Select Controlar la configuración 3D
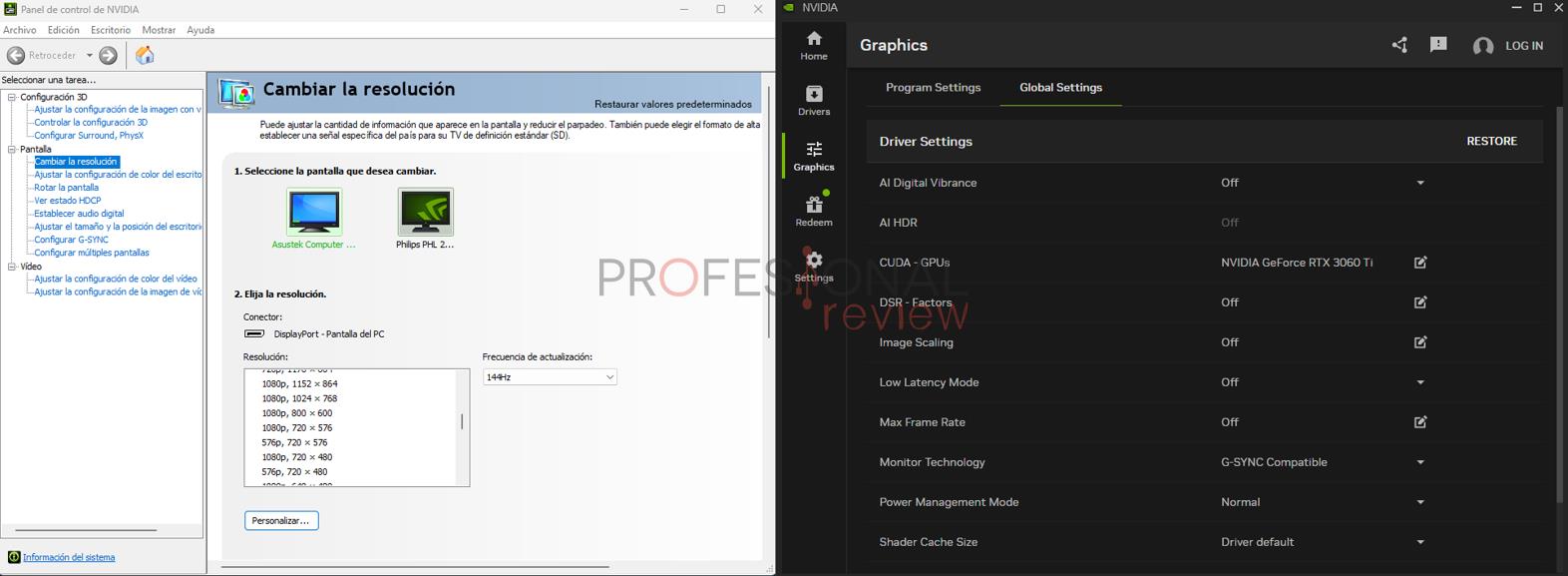This screenshot has height=576, width=1568. point(91,123)
